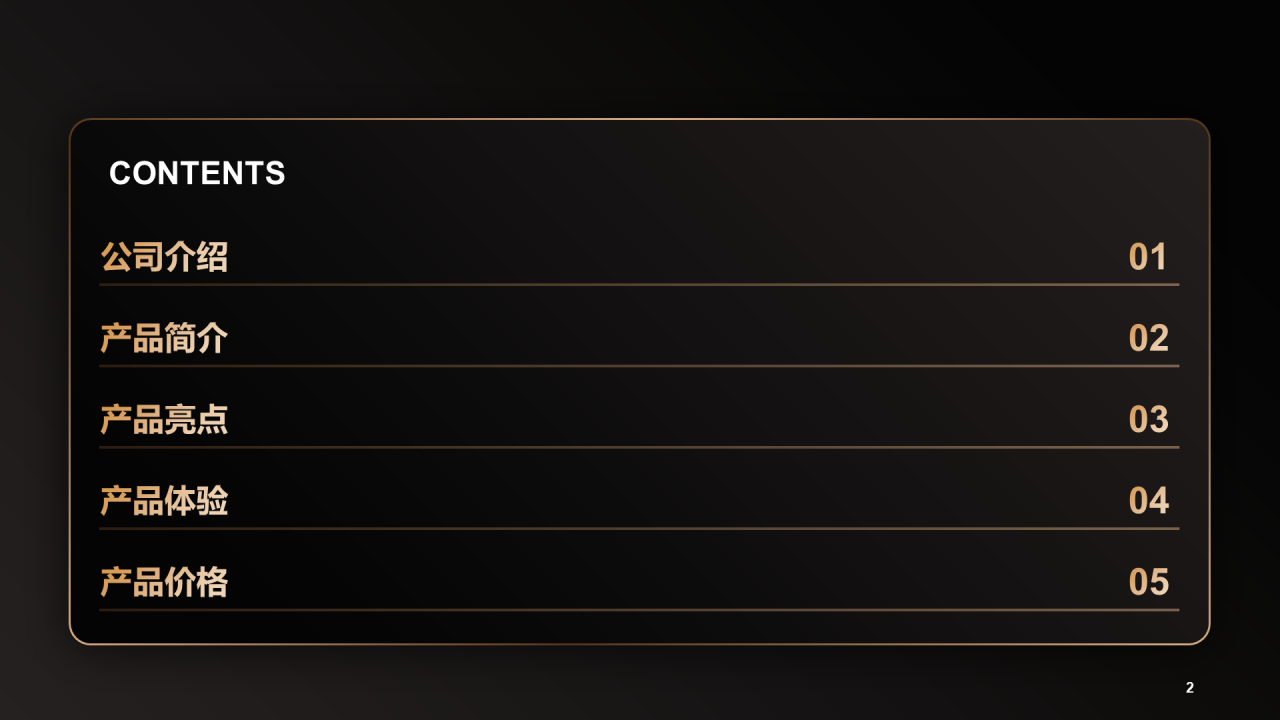1280x720 pixels.
Task: Select section number 04
Action: pos(1148,500)
